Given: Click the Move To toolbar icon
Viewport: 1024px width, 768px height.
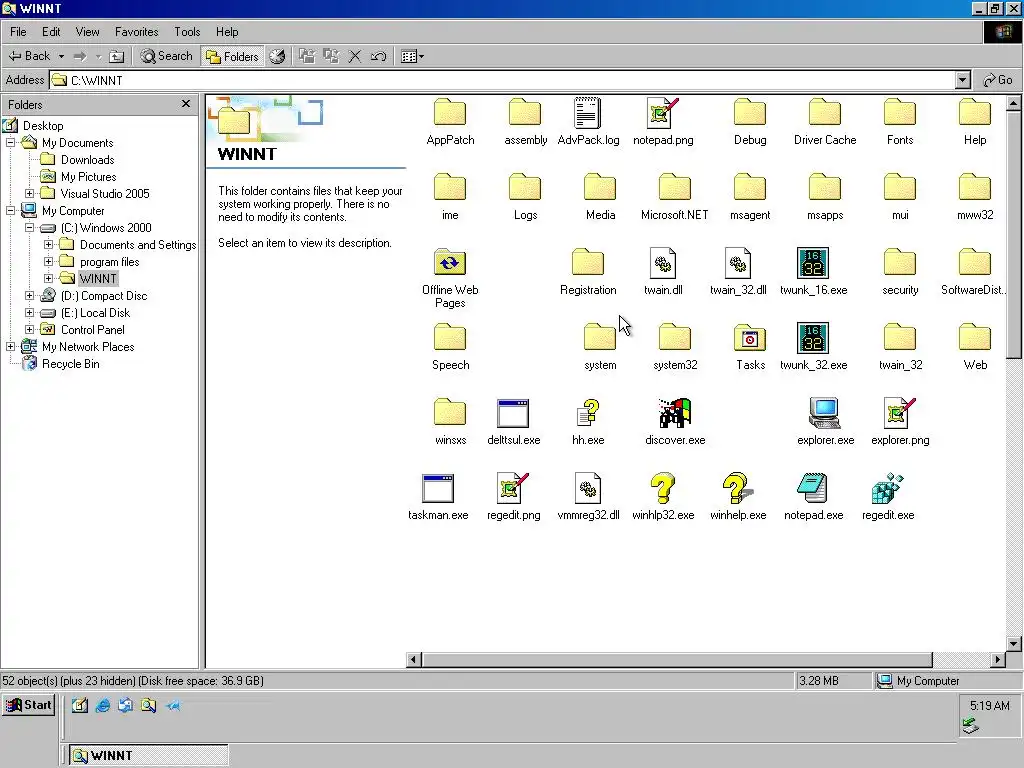Looking at the screenshot, I should click(x=307, y=56).
